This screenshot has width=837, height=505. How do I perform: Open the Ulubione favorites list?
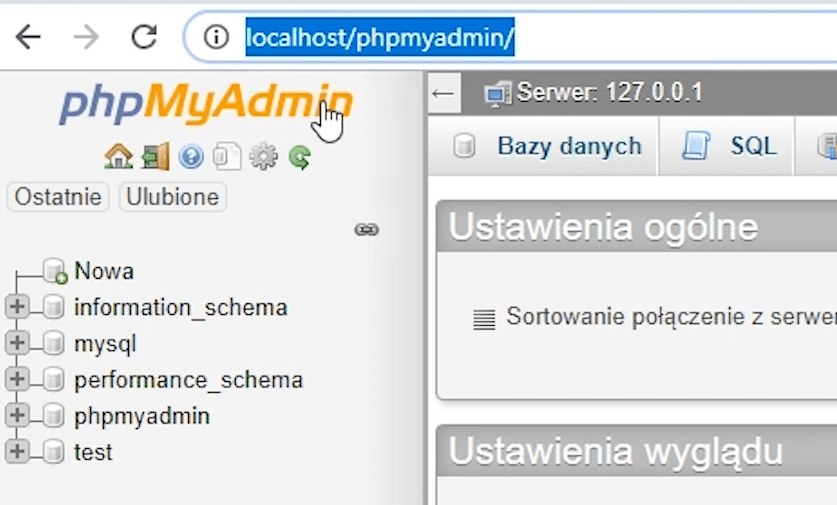[x=172, y=197]
